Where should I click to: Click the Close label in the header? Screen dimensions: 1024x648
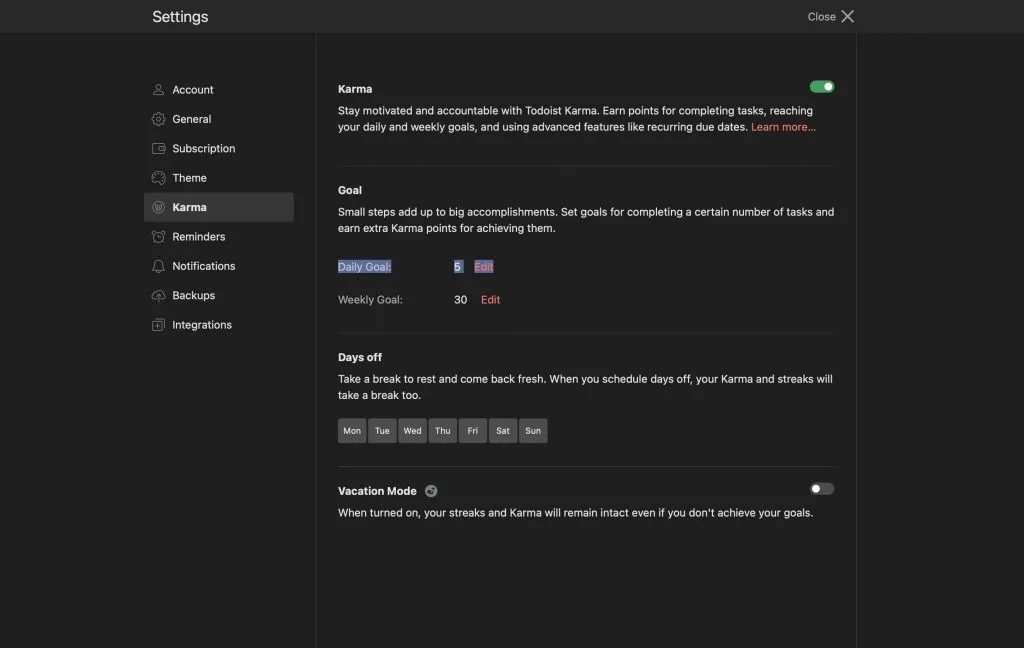pos(822,17)
